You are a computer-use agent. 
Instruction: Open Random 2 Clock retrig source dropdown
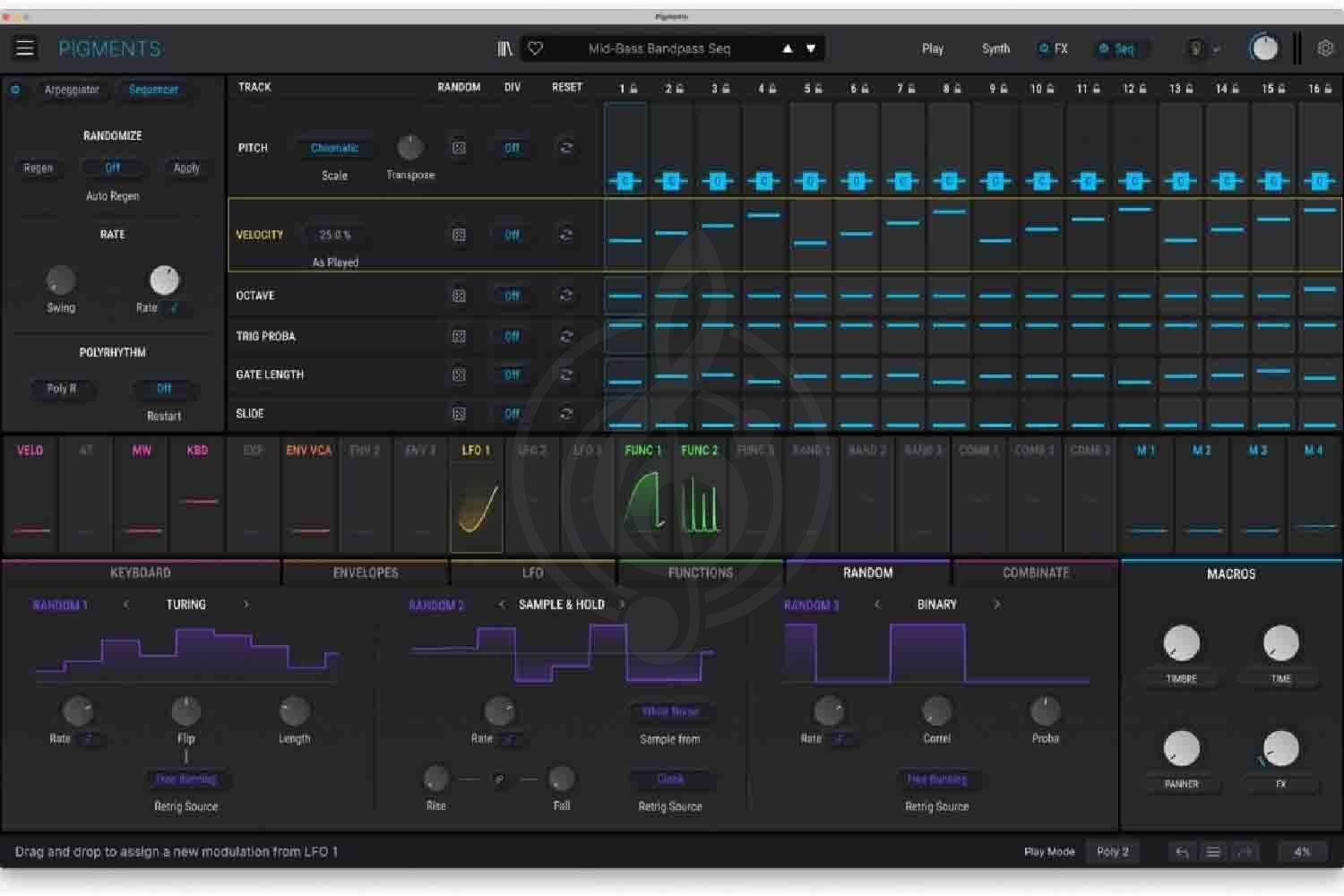click(670, 779)
